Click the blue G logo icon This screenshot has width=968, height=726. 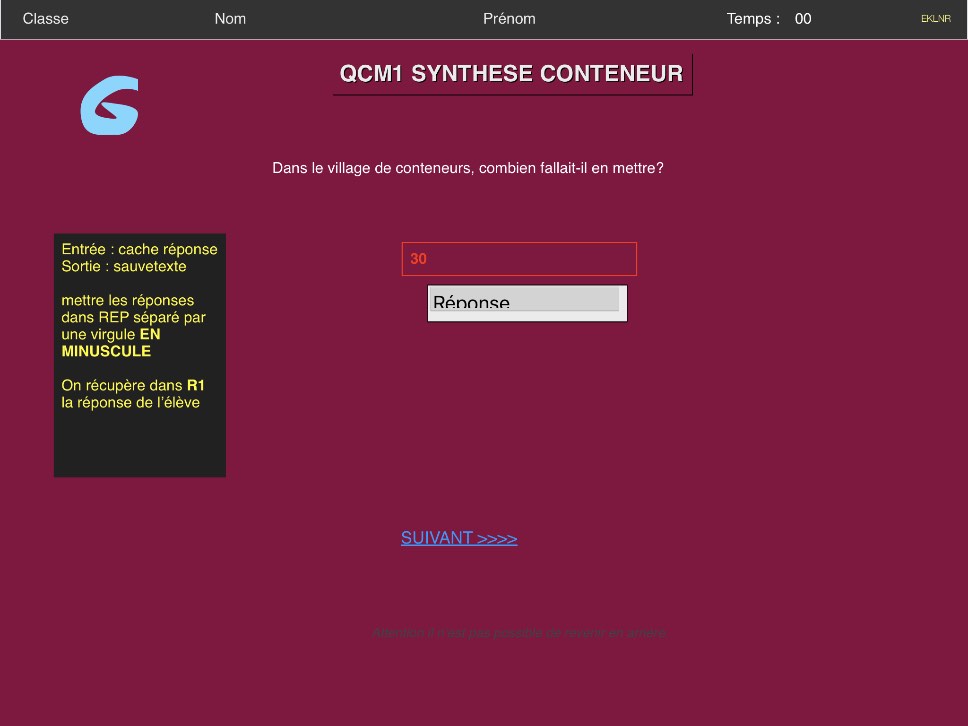(109, 106)
